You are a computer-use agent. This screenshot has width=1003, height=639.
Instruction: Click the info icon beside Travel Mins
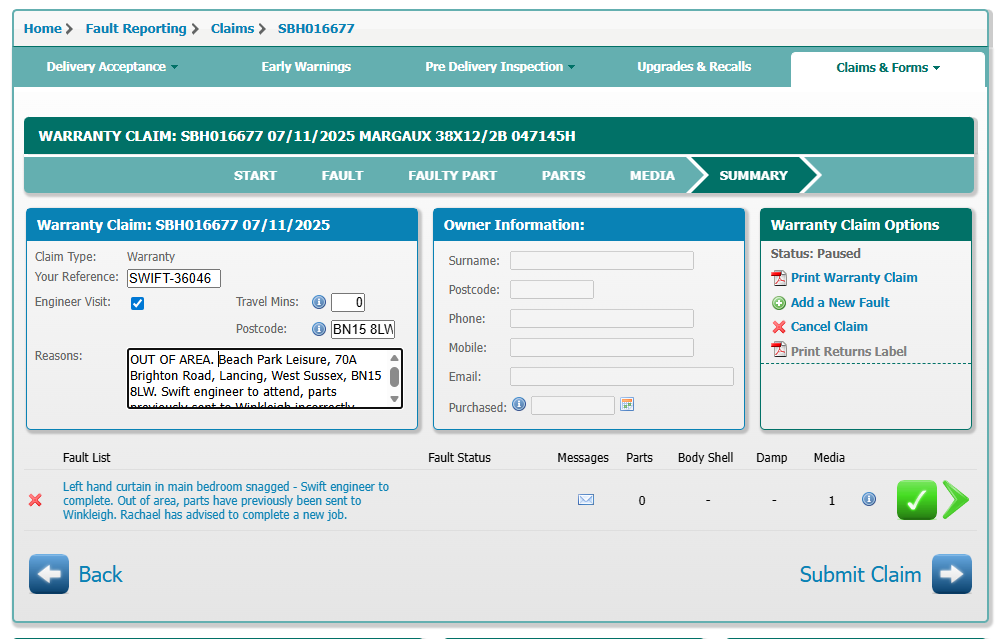[319, 302]
